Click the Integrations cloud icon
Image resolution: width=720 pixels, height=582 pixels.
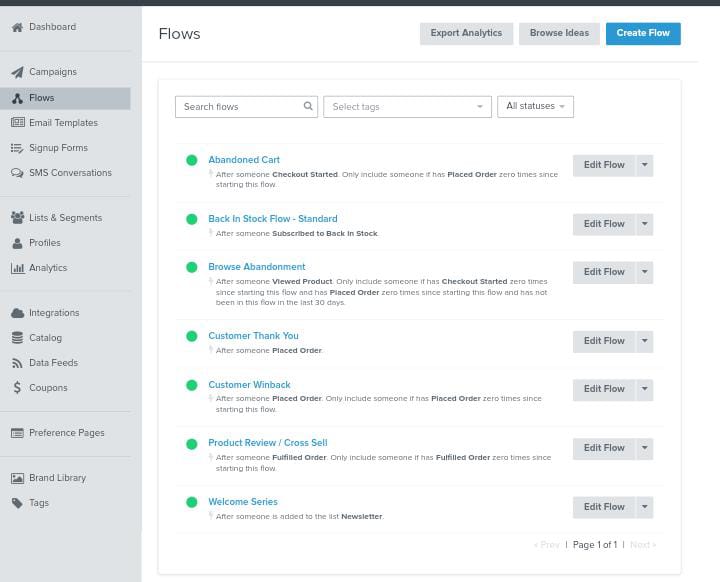point(17,313)
